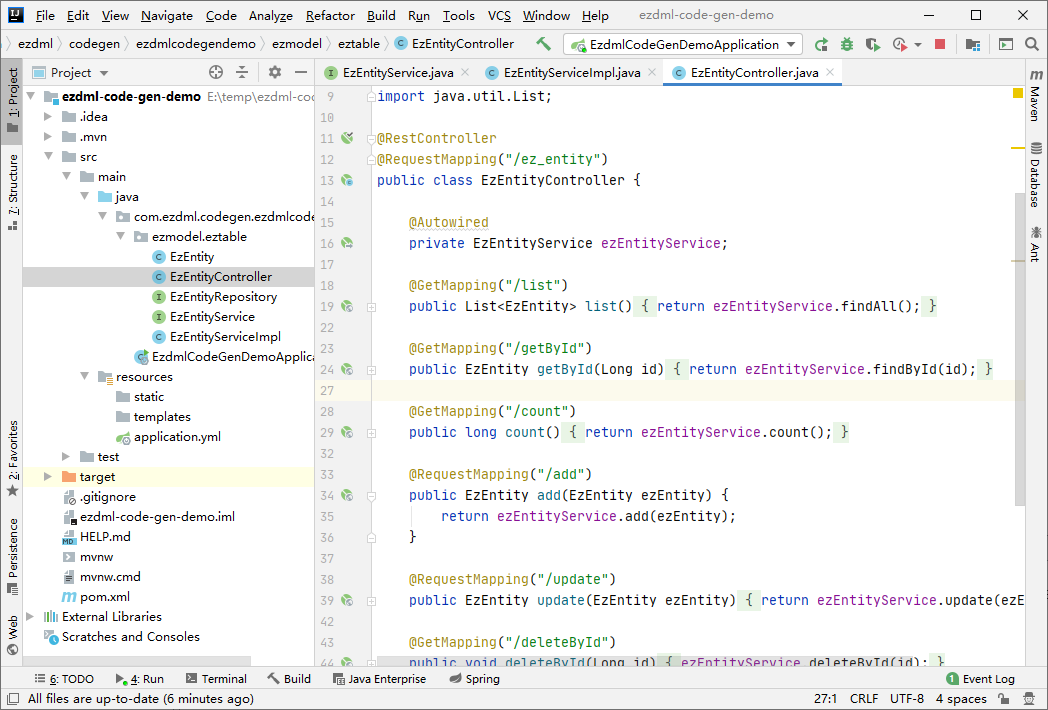Open Java Enterprise tool window

coord(379,679)
